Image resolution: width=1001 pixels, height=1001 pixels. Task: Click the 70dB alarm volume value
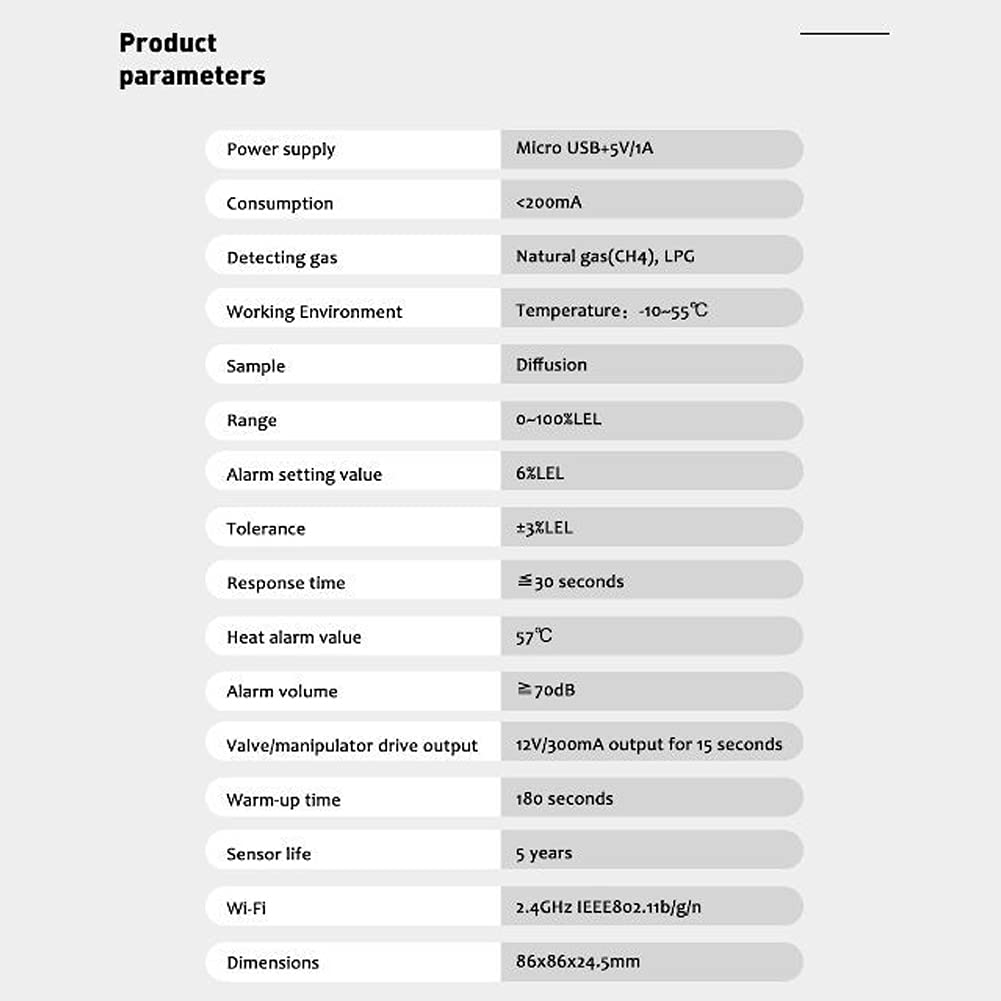click(x=547, y=690)
